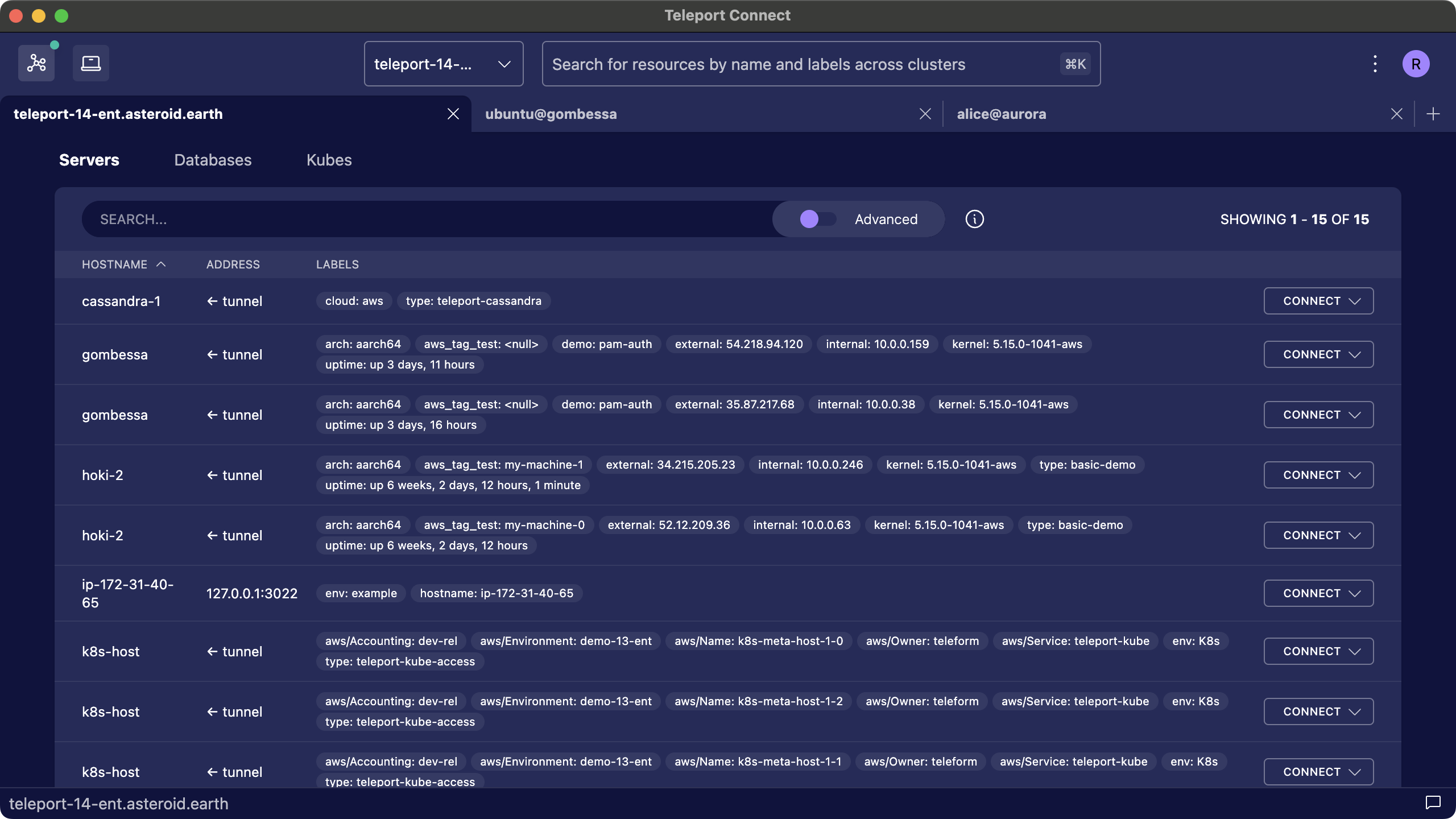Expand CONNECT for gombessa with external 35.87.217.68

(x=1319, y=415)
